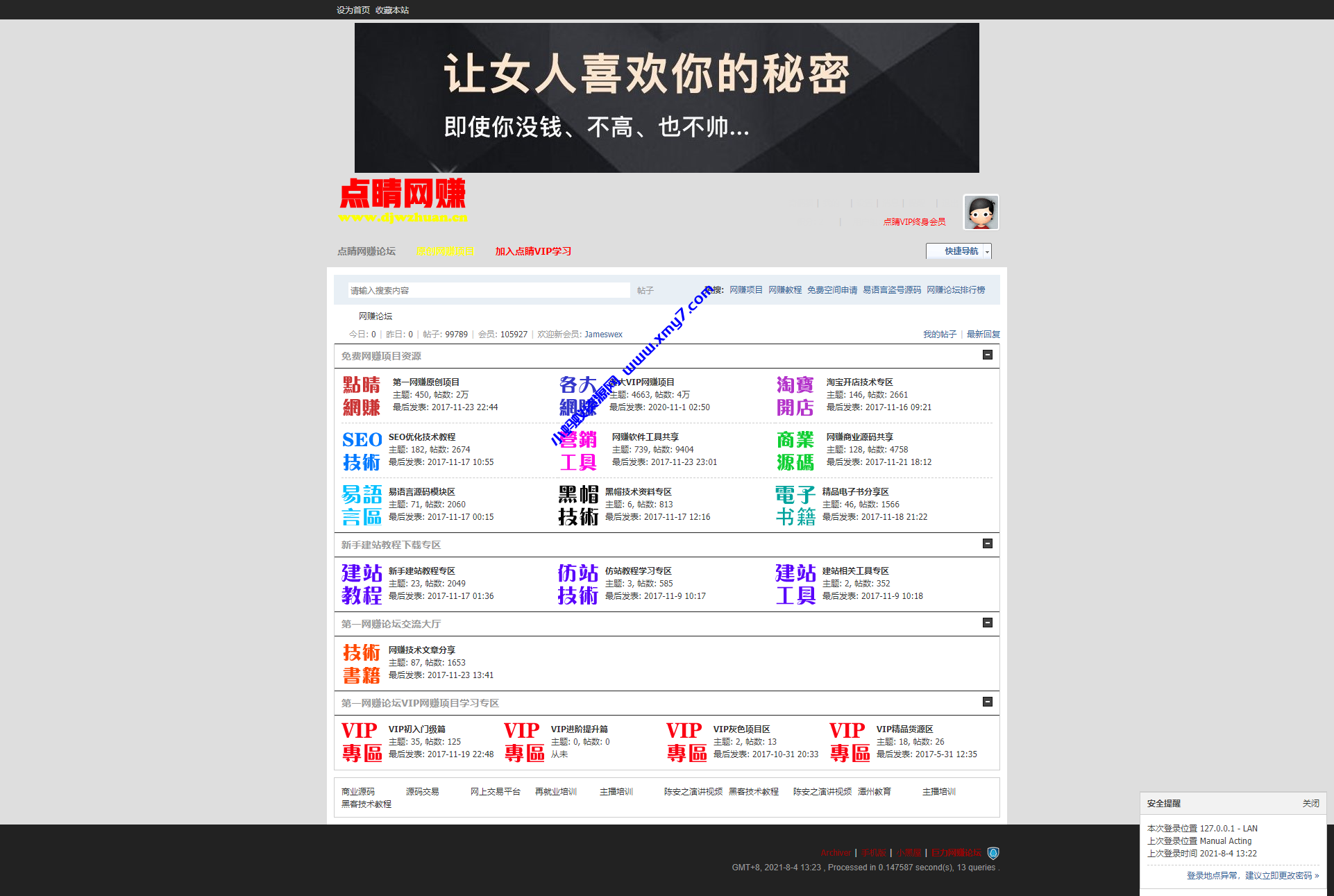Screen dimensions: 1334x896
Task: Select the 淘寶開店 forum icon
Action: pyautogui.click(x=795, y=394)
